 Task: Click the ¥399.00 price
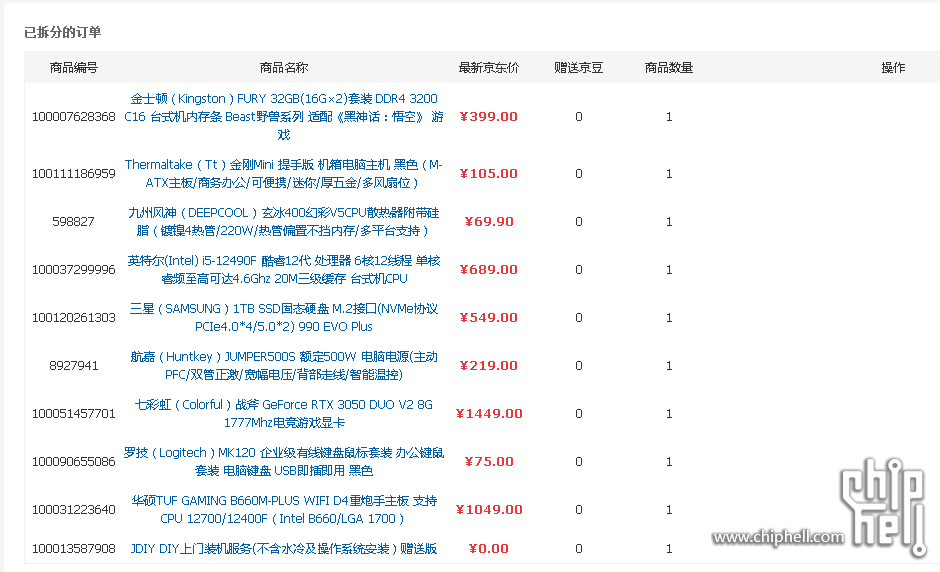click(489, 116)
